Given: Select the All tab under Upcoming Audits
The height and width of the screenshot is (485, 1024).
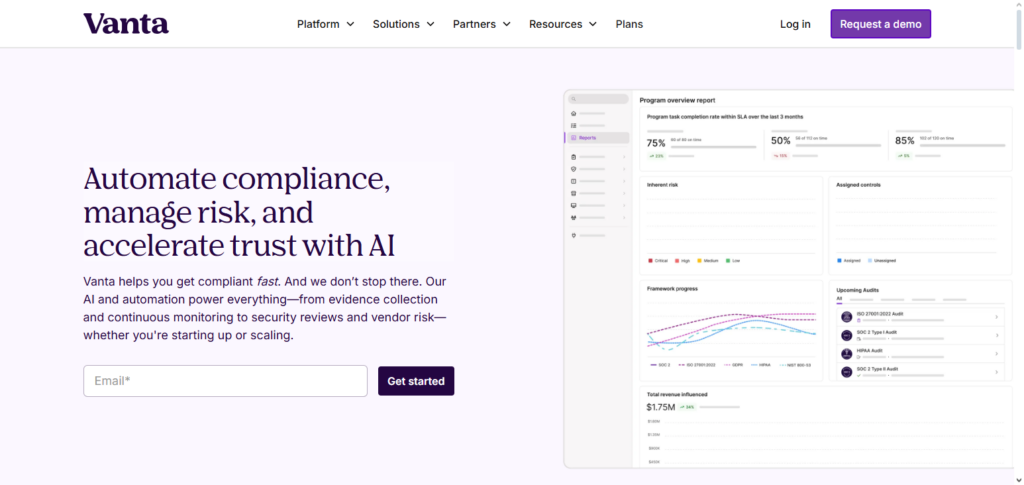Looking at the screenshot, I should click(x=839, y=299).
